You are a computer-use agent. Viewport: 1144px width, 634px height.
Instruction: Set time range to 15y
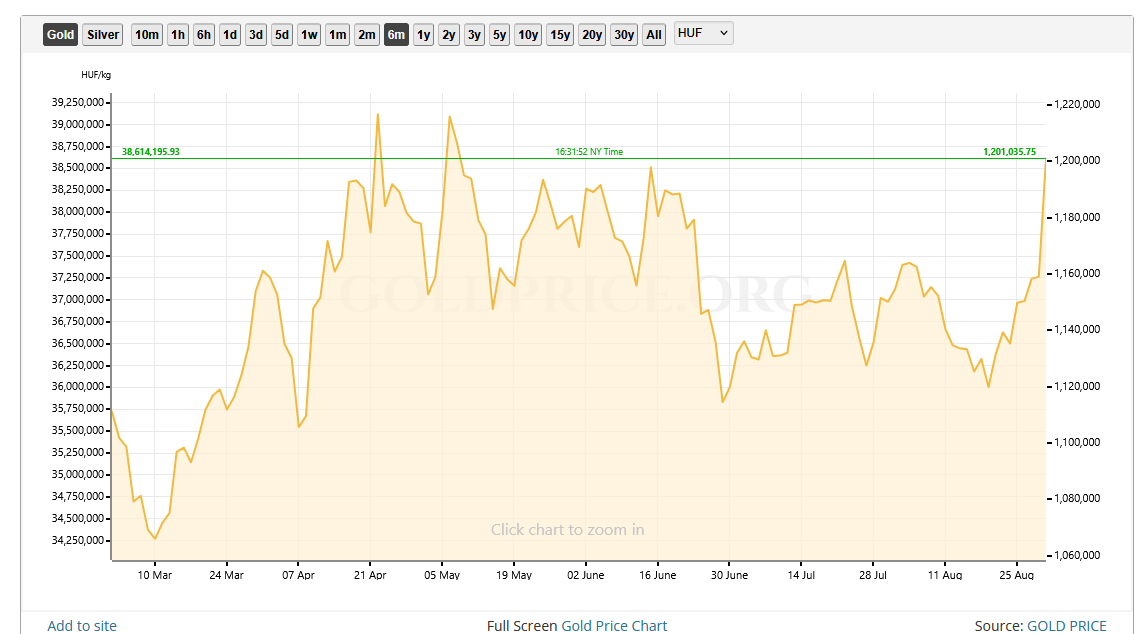560,34
